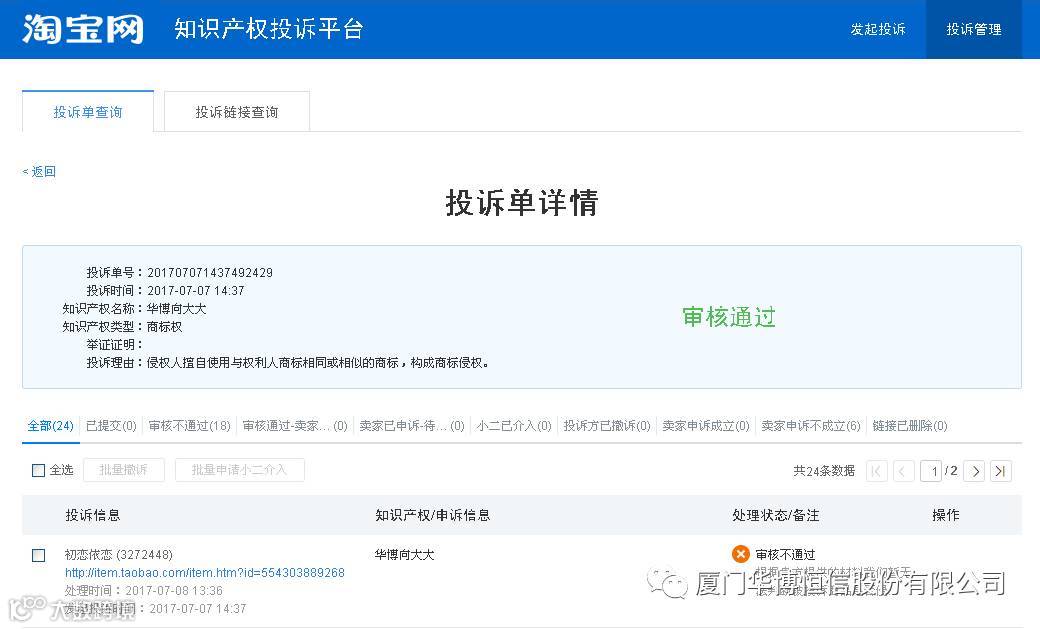The height and width of the screenshot is (629, 1040).
Task: Click 处理时间 2017-07-08 13:36 text
Action: coord(144,591)
